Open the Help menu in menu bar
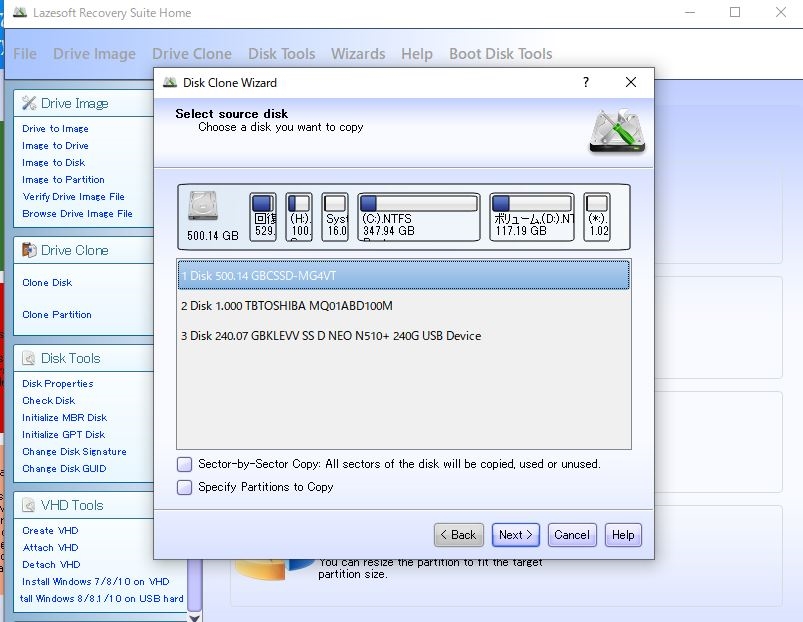 (x=417, y=54)
